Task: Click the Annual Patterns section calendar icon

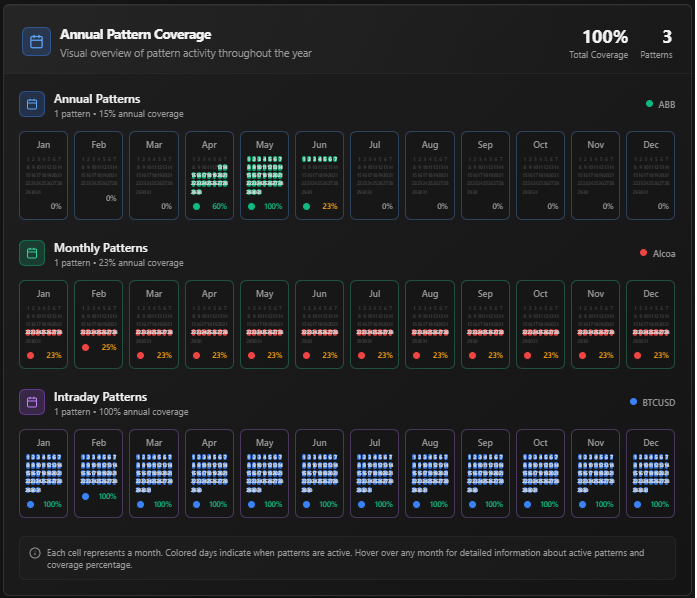Action: click(32, 104)
